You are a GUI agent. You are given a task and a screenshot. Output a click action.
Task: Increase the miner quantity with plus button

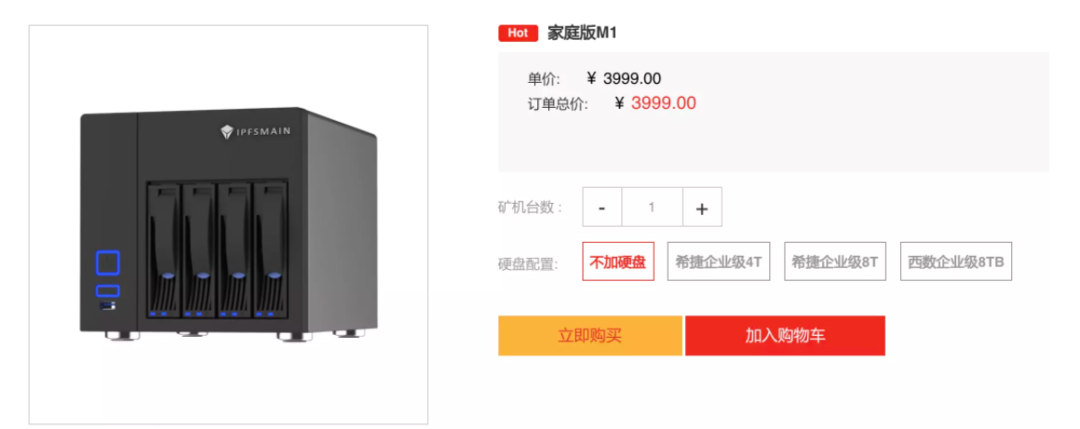702,207
